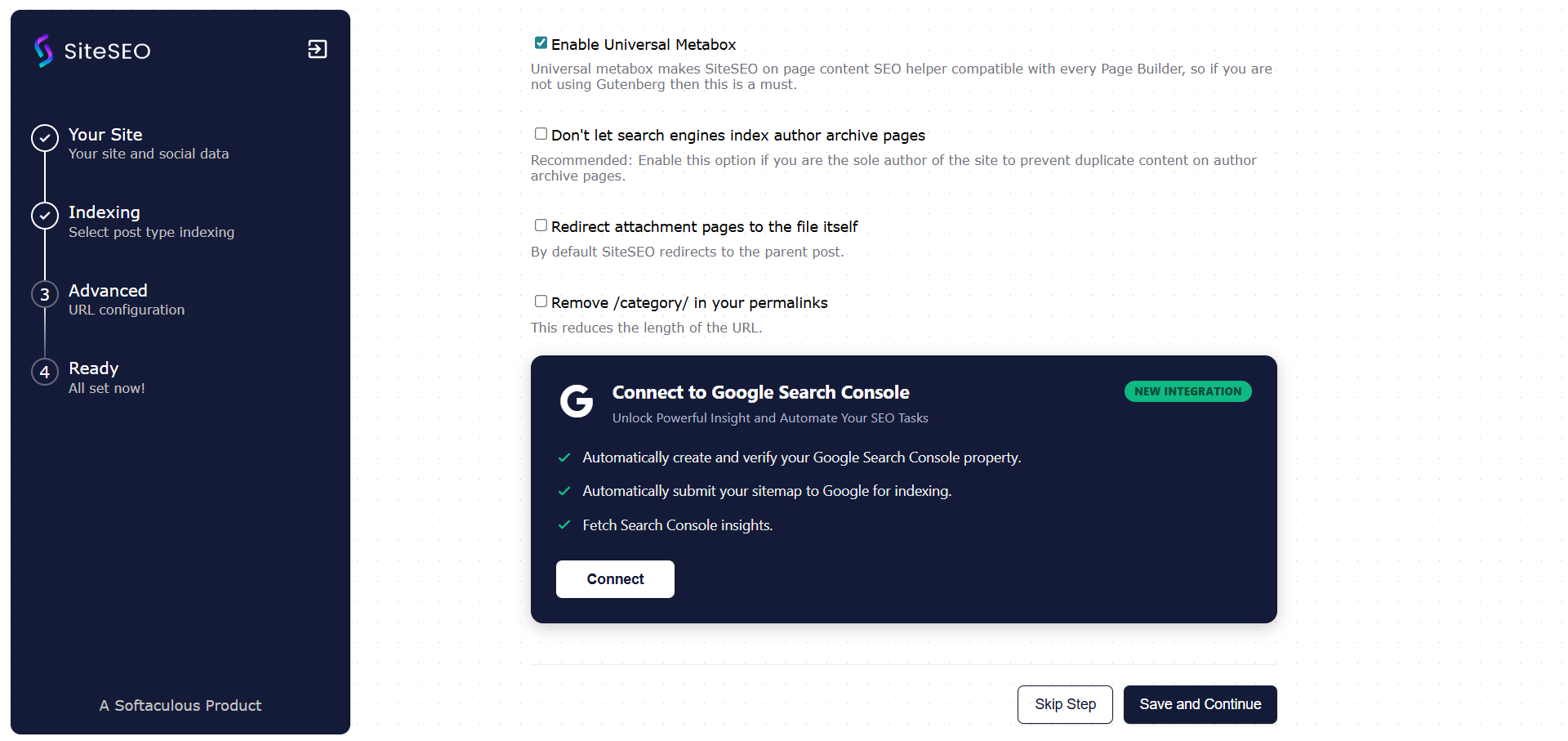Image resolution: width=1568 pixels, height=741 pixels.
Task: Click Skip Step
Action: point(1065,704)
